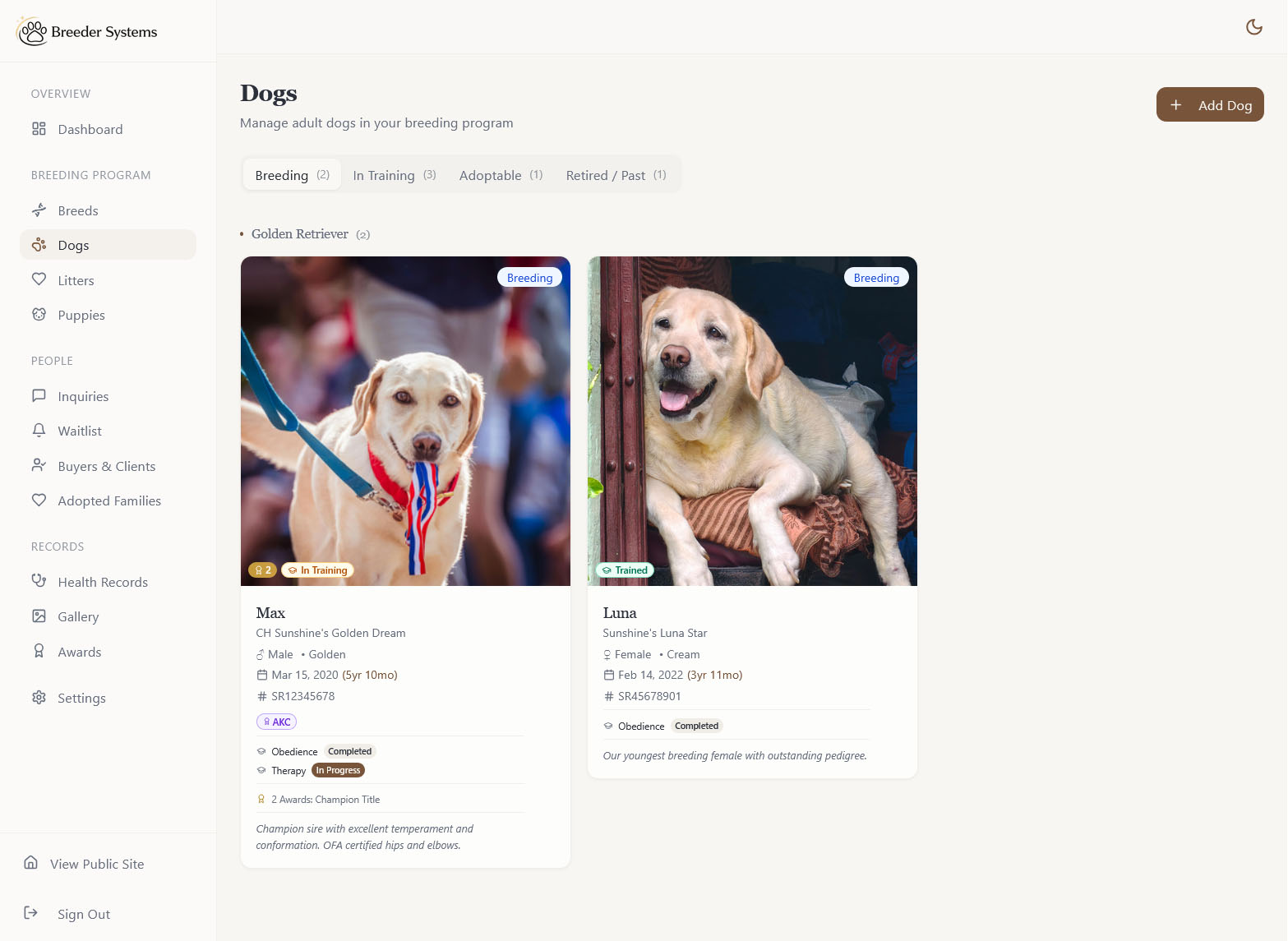
Task: Click the Sign Out arrow icon
Action: coord(31,913)
